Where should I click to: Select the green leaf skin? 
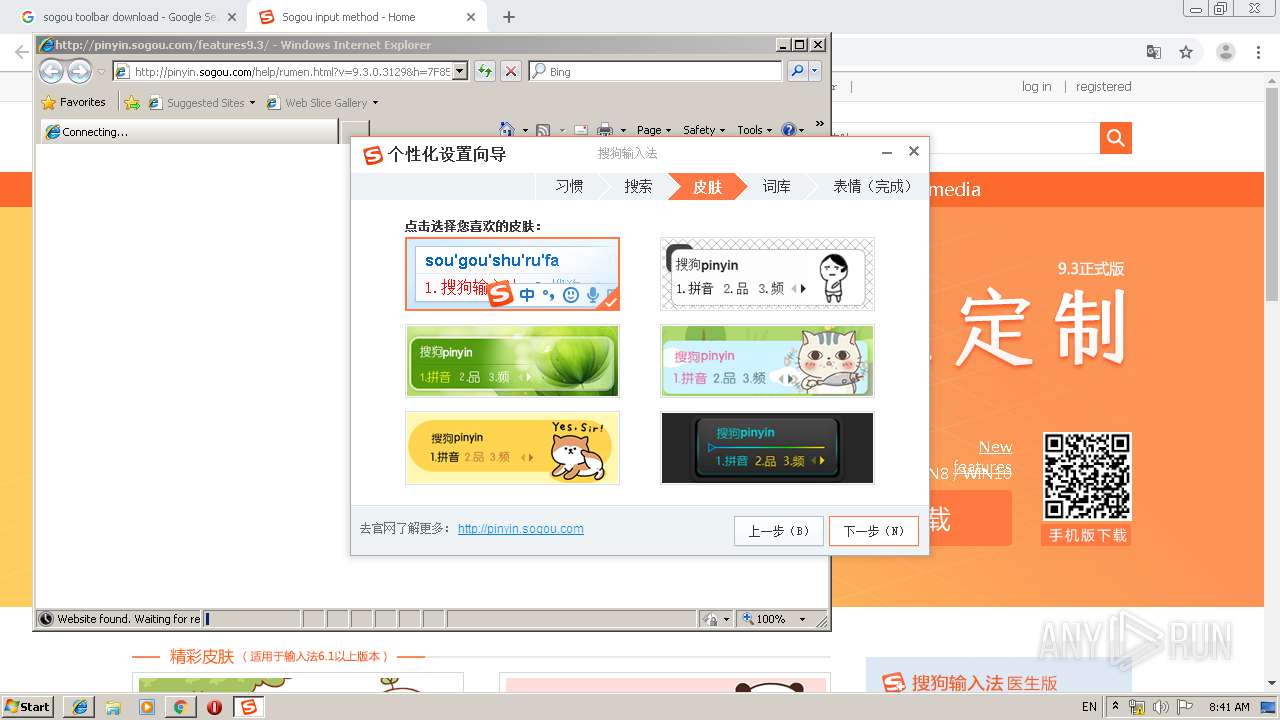512,361
